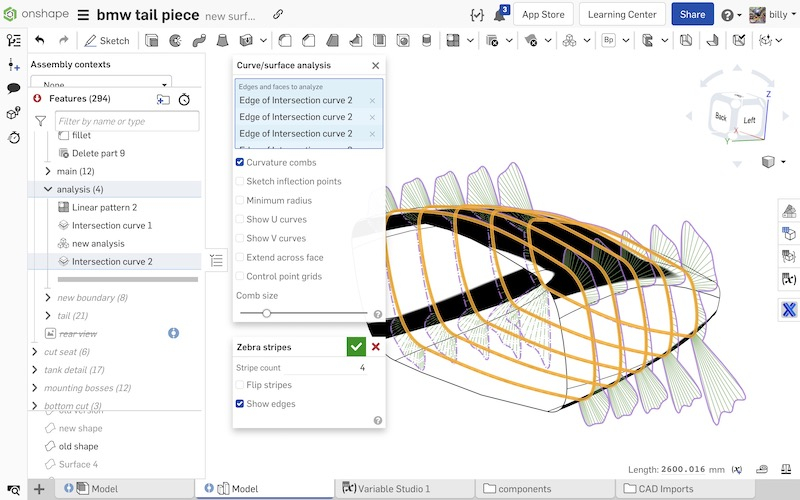The width and height of the screenshot is (800, 500).
Task: Expand the tank detail (17) folder
Action: point(35,369)
